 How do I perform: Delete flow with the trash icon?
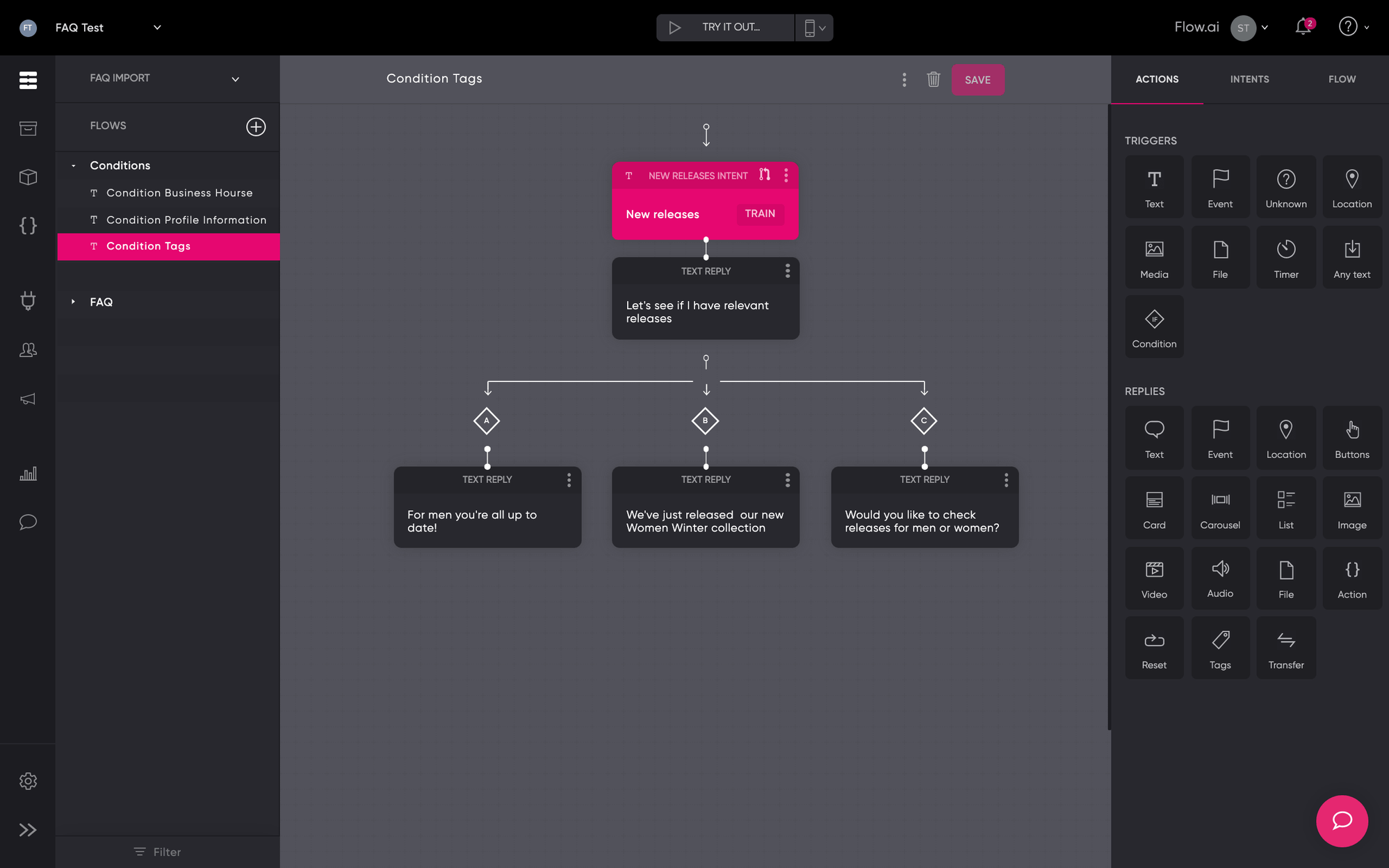(933, 79)
